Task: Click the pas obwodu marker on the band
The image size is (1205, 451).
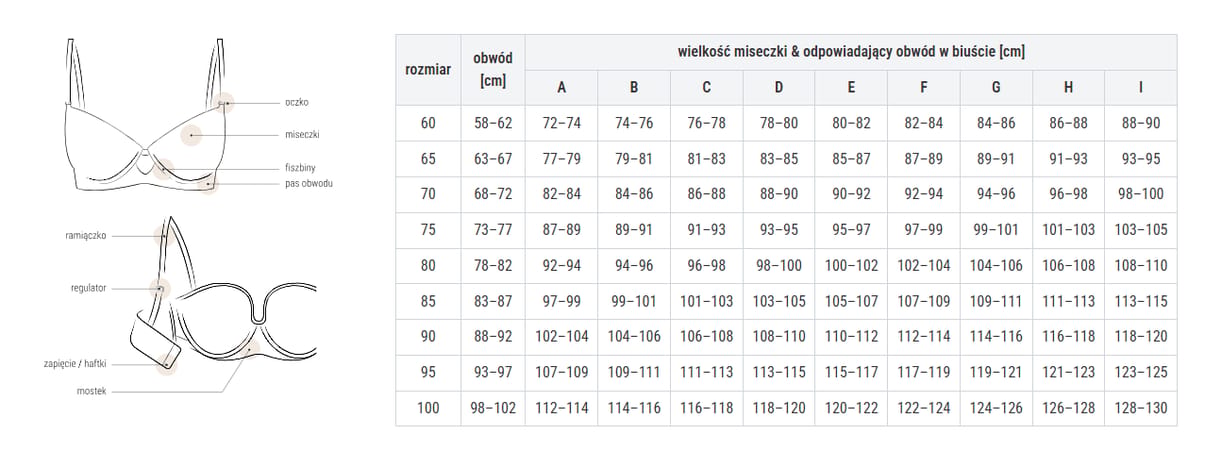Action: click(x=208, y=184)
